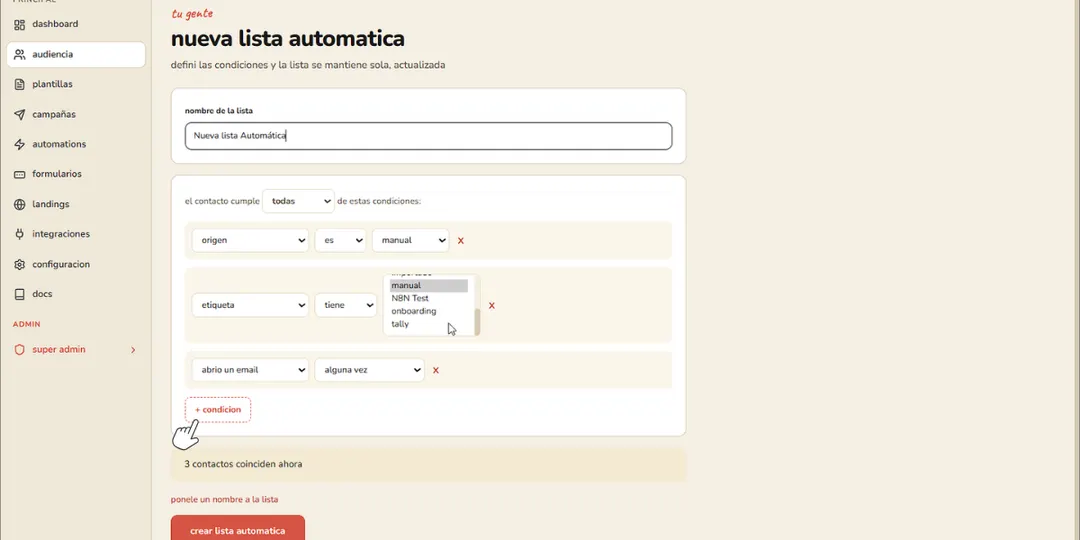Click the configuracion gear icon
Viewport: 1080px width, 540px height.
(19, 264)
